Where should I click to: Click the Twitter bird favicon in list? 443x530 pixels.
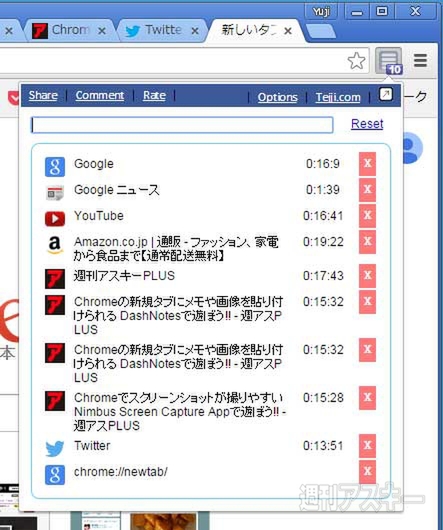55,449
